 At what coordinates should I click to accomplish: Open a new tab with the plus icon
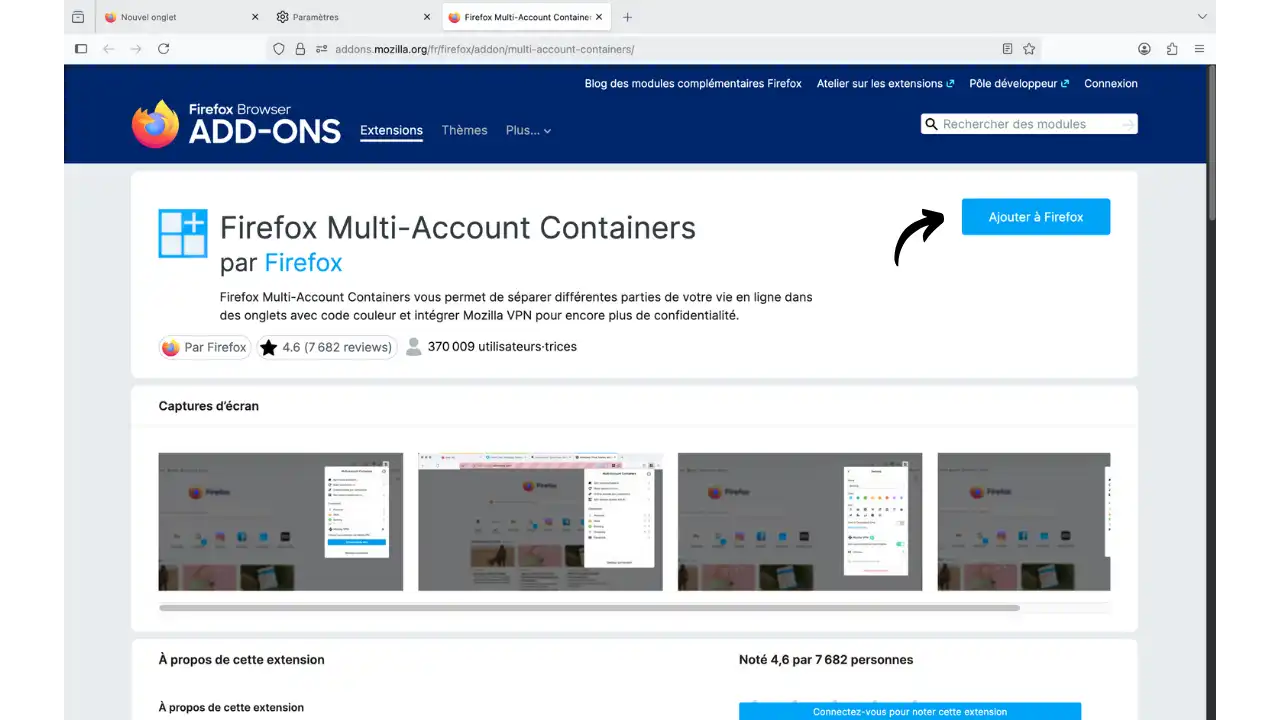click(x=627, y=17)
